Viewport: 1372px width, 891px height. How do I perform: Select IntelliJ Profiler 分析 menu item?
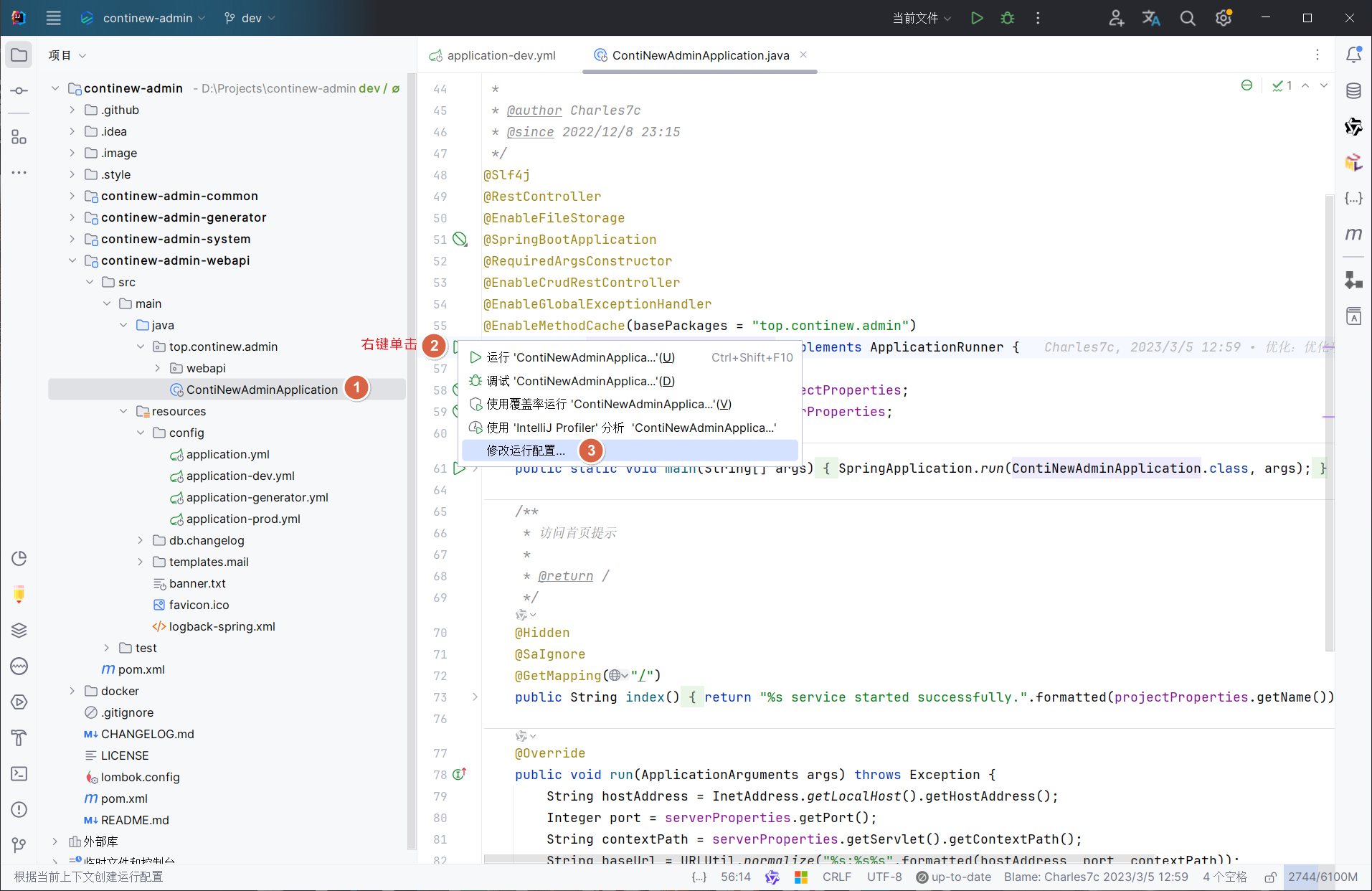pyautogui.click(x=630, y=428)
